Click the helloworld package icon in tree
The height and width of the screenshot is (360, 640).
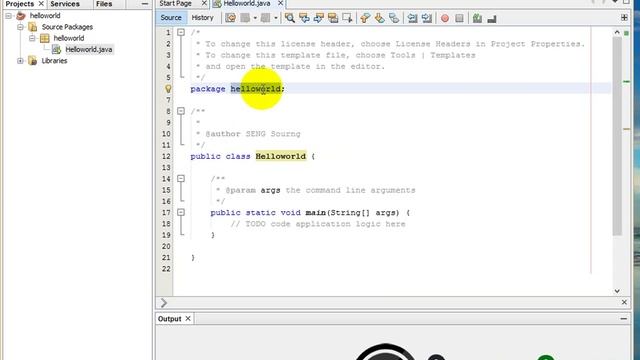44,38
